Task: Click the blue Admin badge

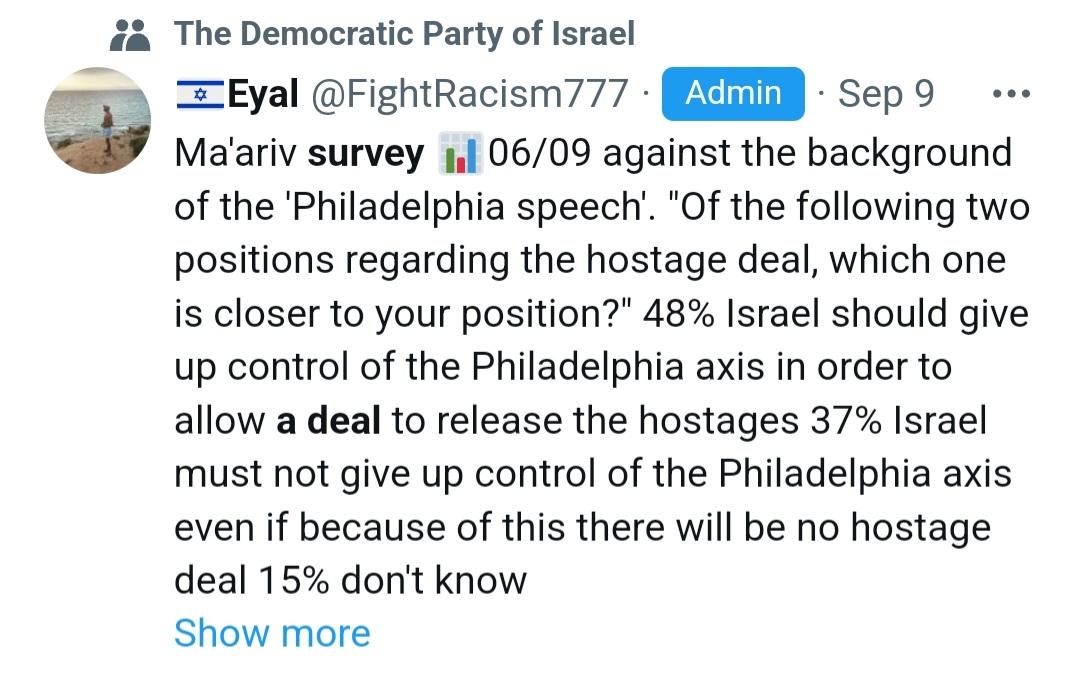Action: pos(733,94)
